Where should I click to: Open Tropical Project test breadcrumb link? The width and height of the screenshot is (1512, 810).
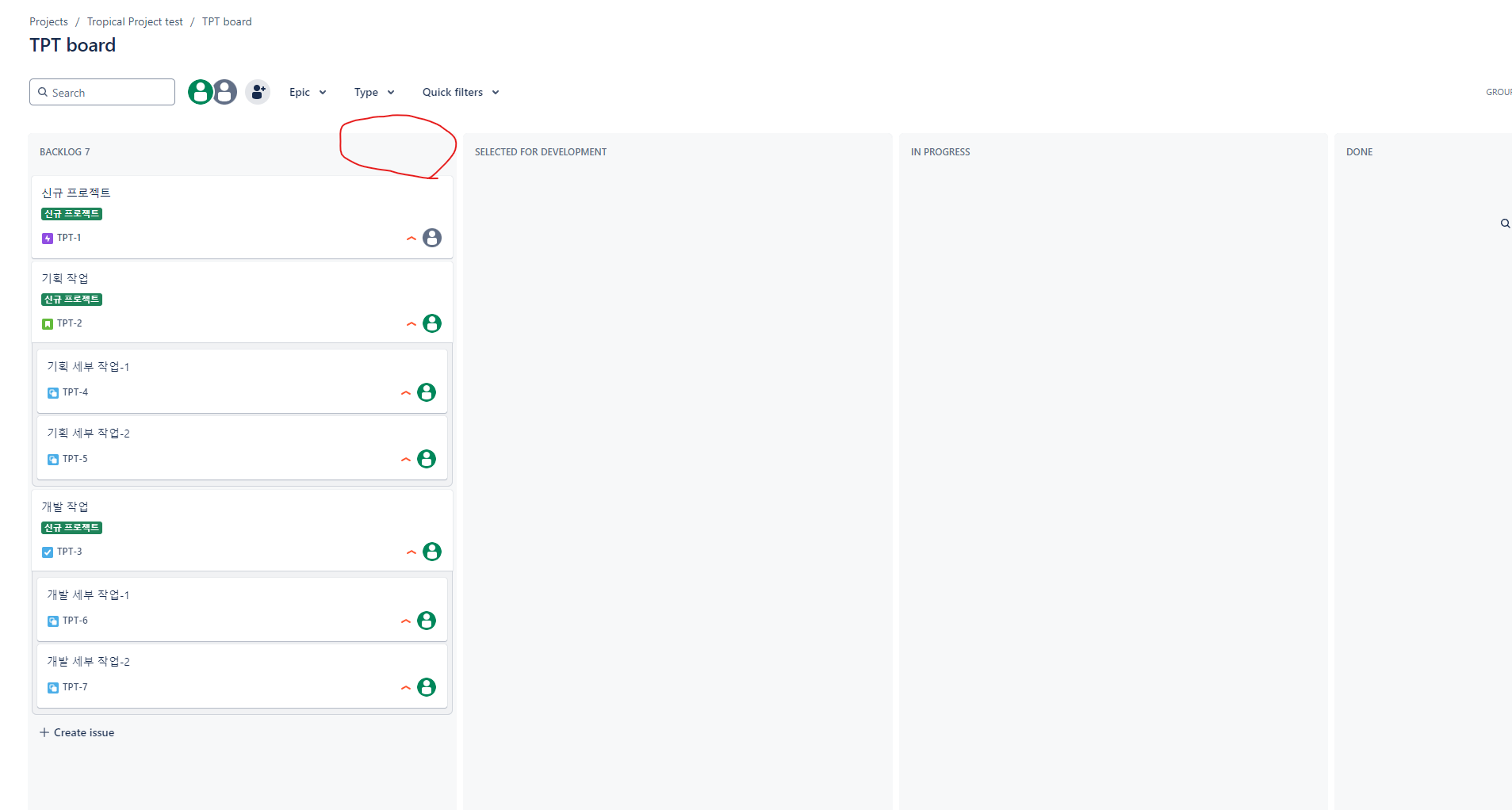click(x=135, y=21)
